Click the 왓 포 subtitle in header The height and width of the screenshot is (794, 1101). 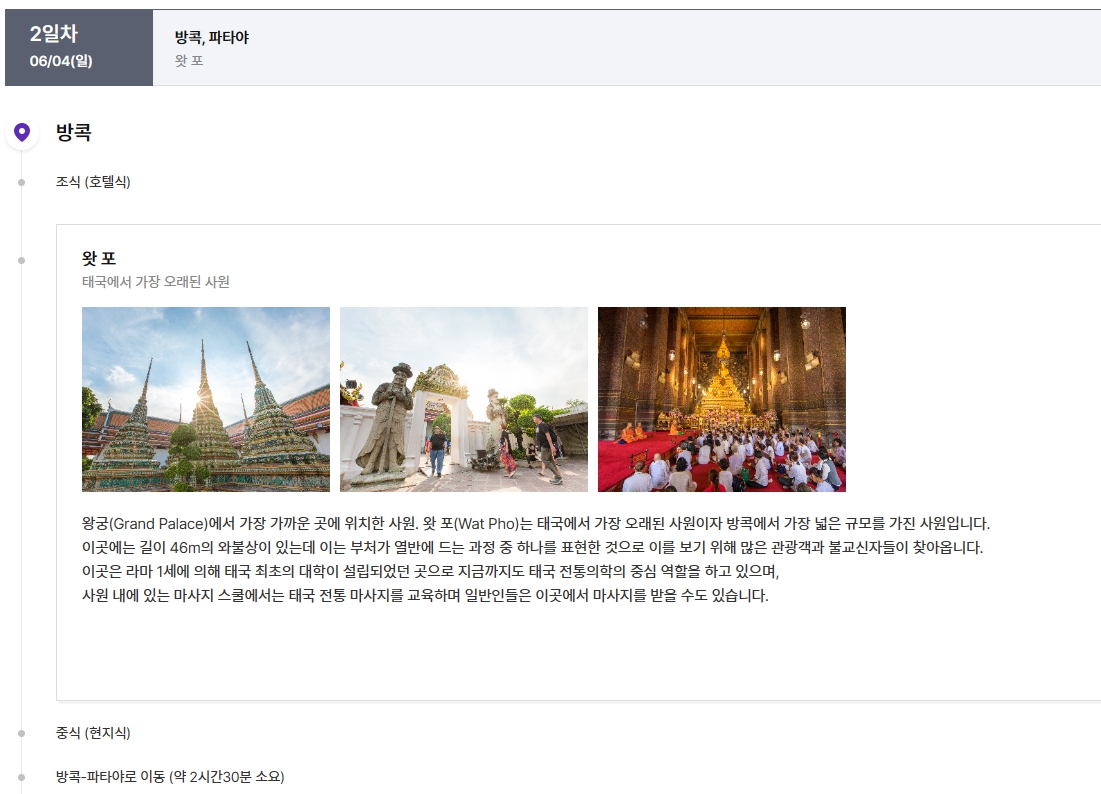click(189, 61)
